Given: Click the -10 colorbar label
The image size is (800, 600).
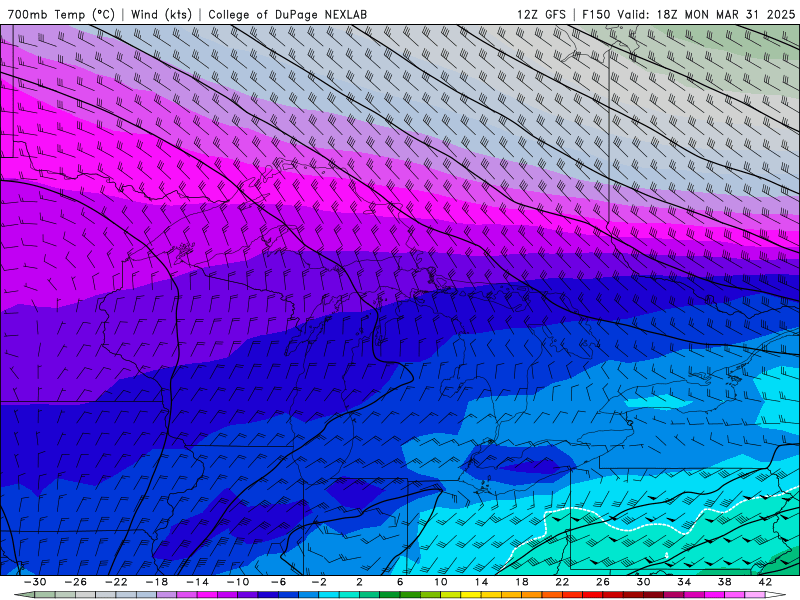Looking at the screenshot, I should [238, 582].
